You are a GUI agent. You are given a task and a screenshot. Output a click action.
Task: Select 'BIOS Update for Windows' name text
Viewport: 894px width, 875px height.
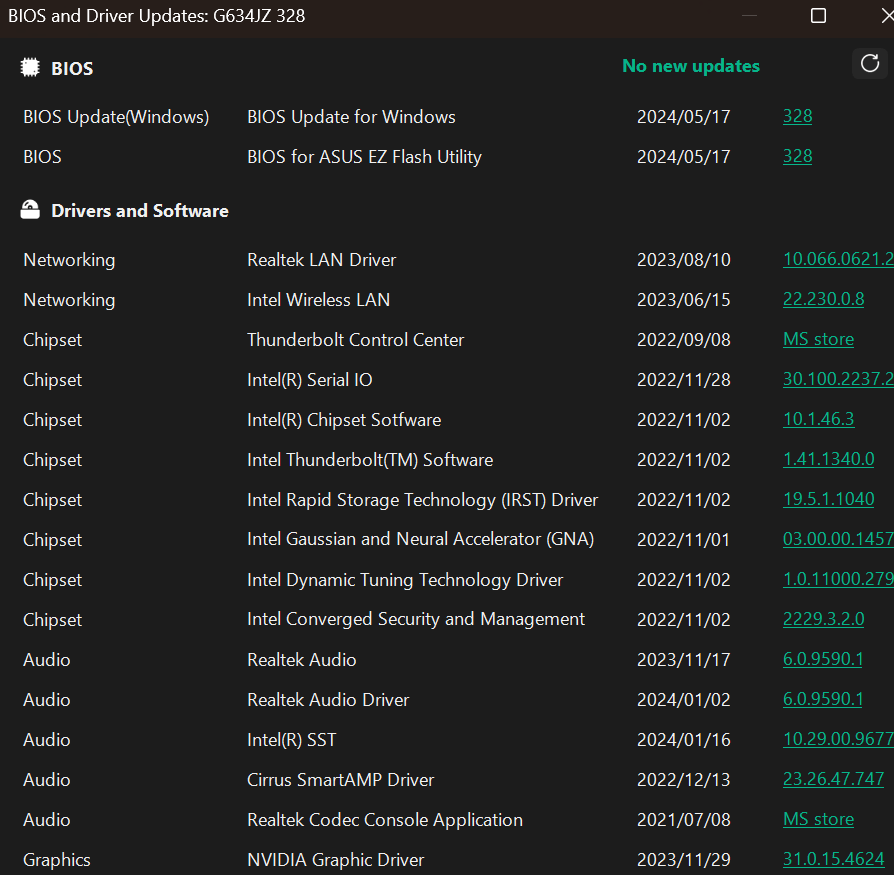click(x=351, y=117)
